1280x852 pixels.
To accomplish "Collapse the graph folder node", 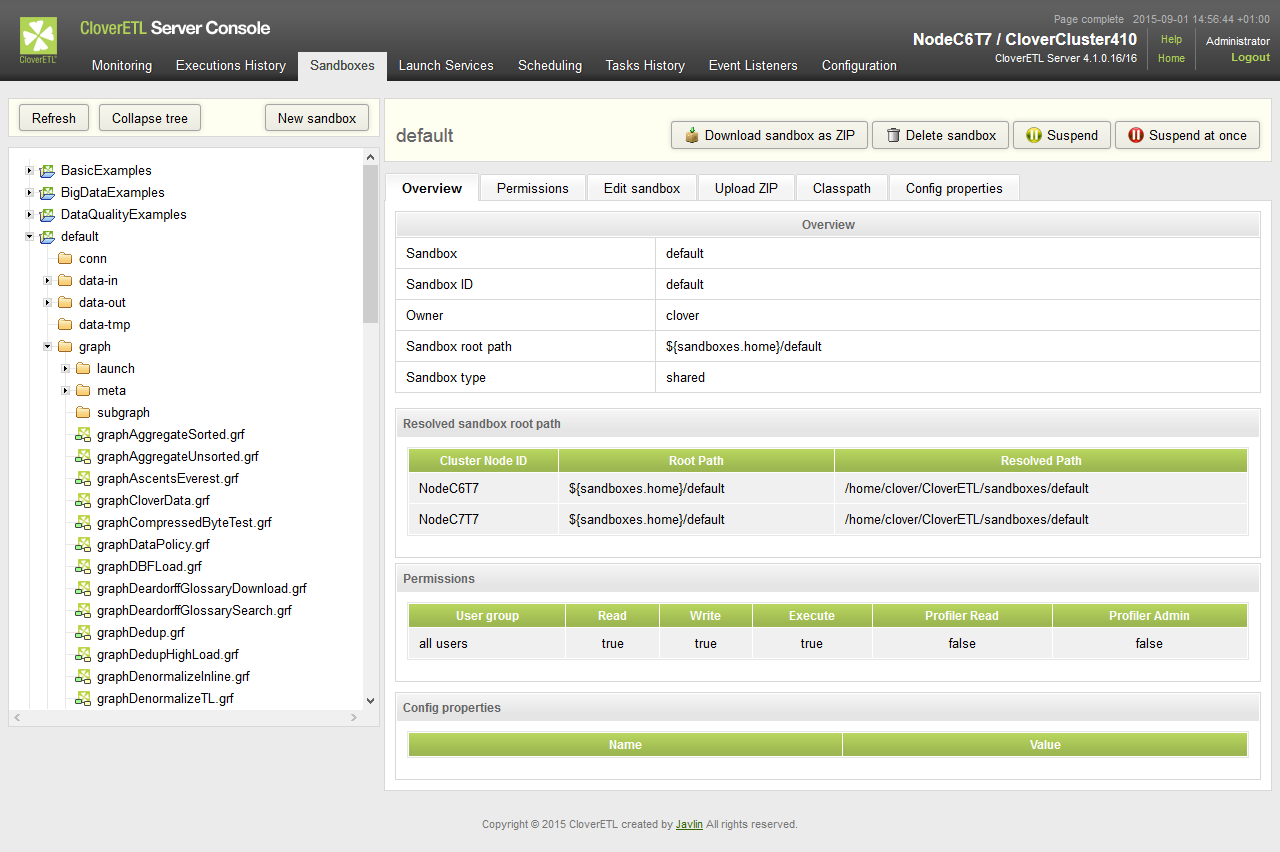I will pos(47,347).
